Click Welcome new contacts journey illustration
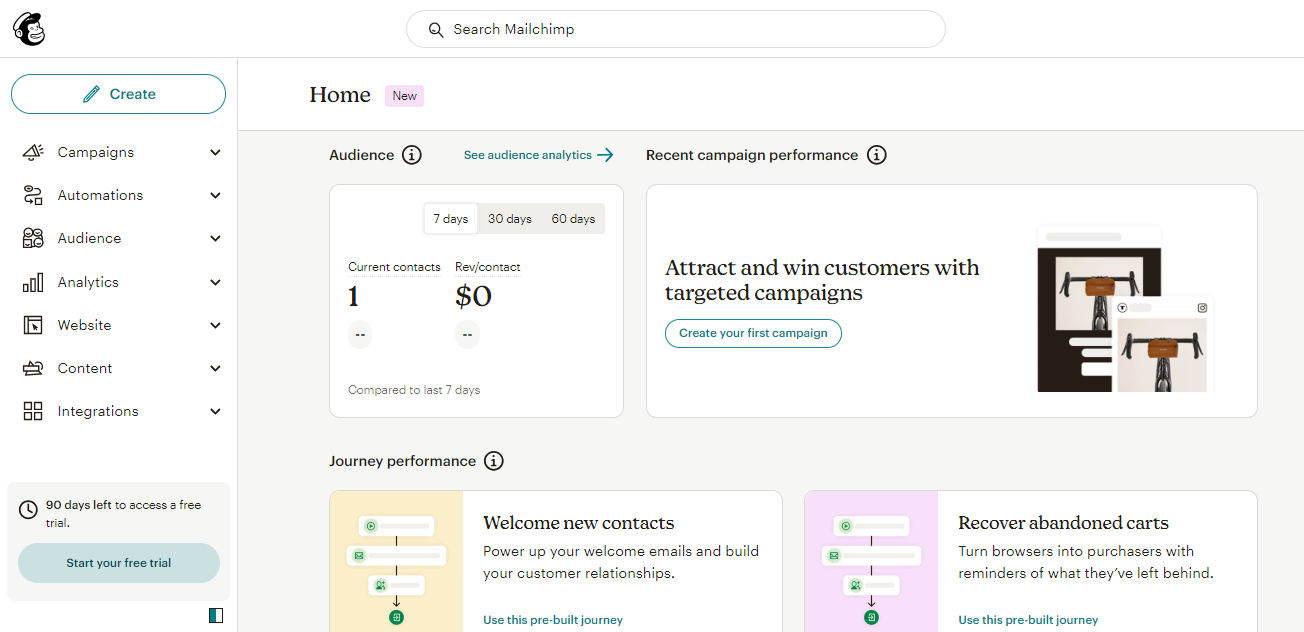This screenshot has height=632, width=1304. 397,561
